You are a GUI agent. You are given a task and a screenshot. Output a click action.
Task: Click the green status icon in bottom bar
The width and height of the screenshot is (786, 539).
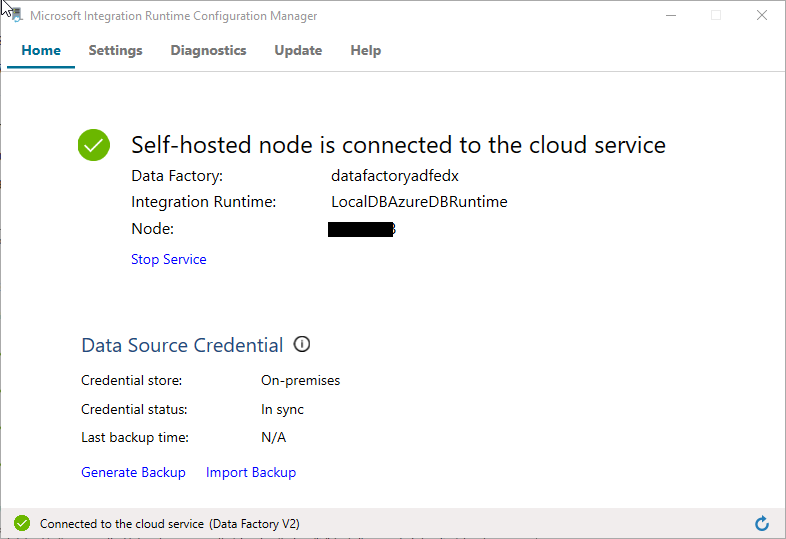[x=22, y=523]
